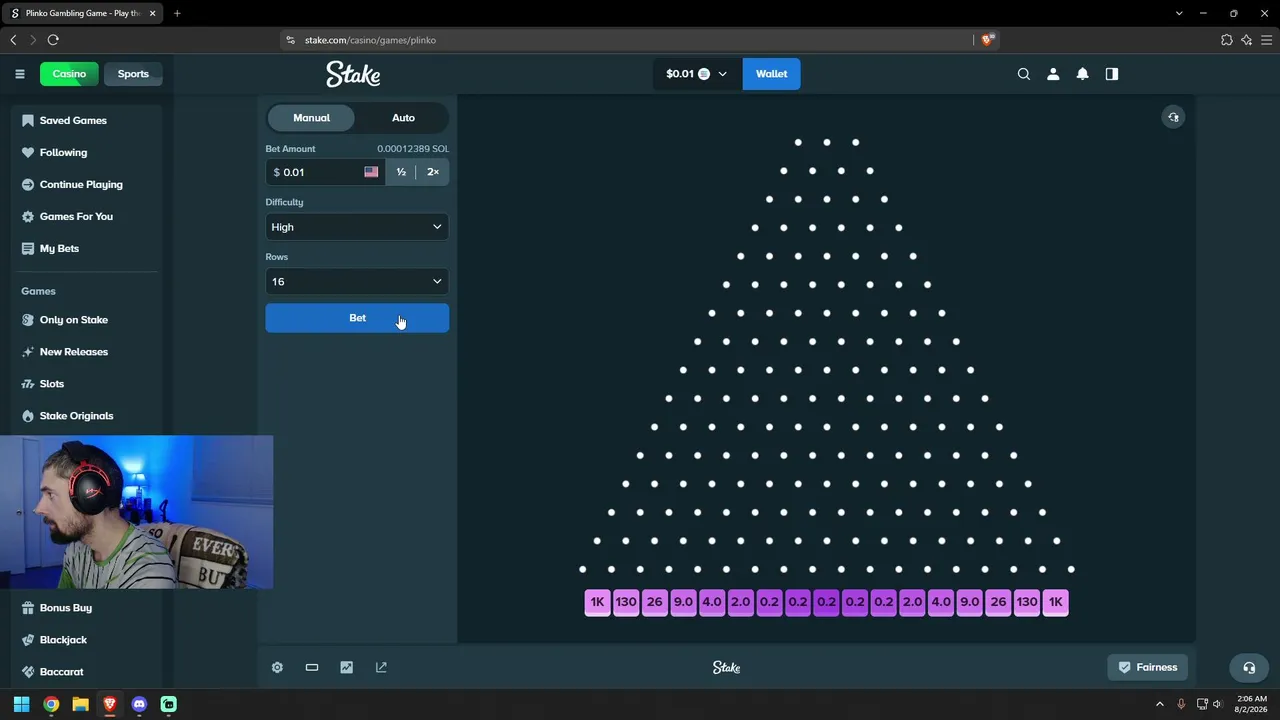The width and height of the screenshot is (1280, 720).
Task: Open Games For You in the sidebar
Action: 76,216
